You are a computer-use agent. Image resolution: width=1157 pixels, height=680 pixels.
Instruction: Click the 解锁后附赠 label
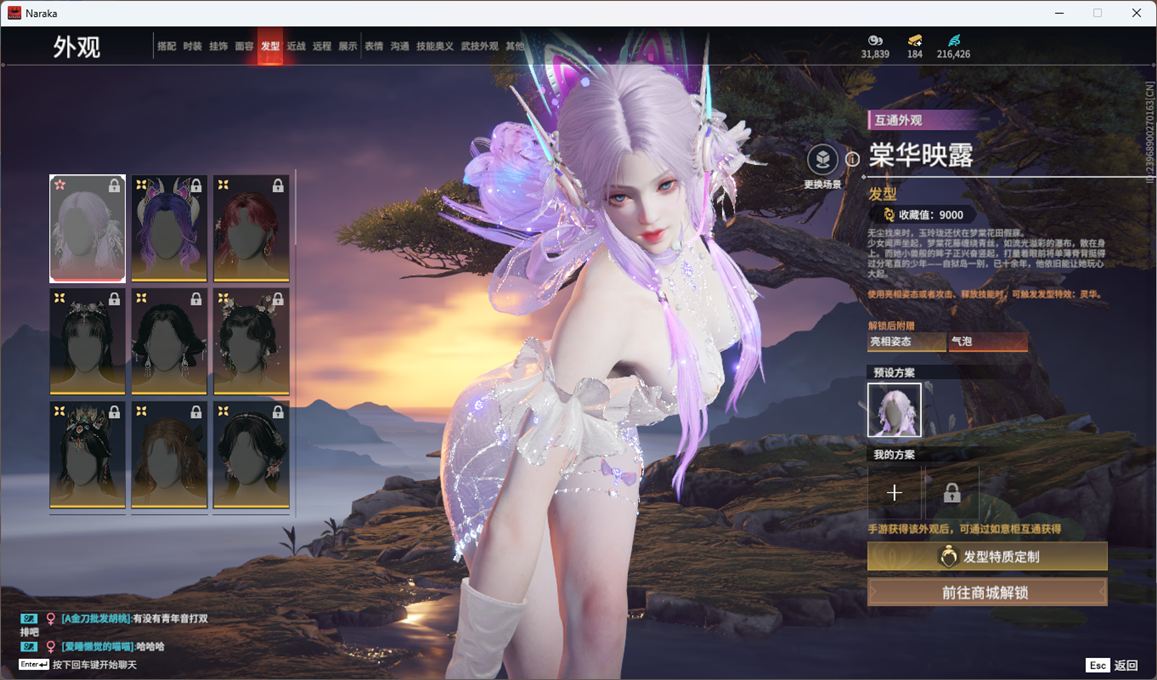891,325
